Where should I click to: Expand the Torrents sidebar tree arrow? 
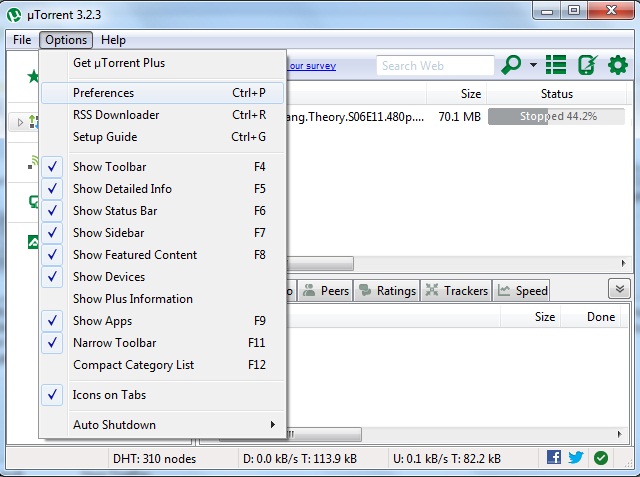click(x=20, y=122)
